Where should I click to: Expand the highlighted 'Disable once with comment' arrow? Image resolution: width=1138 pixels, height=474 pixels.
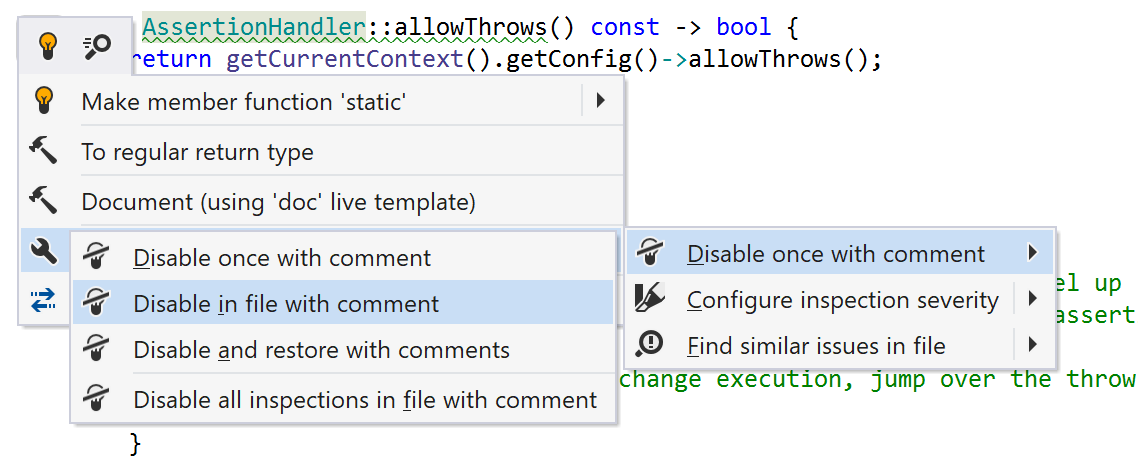pyautogui.click(x=1032, y=253)
